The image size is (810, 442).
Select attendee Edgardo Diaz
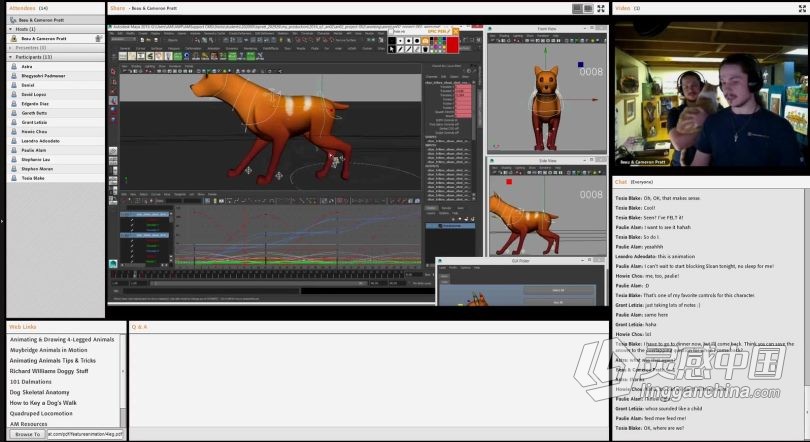(55, 104)
